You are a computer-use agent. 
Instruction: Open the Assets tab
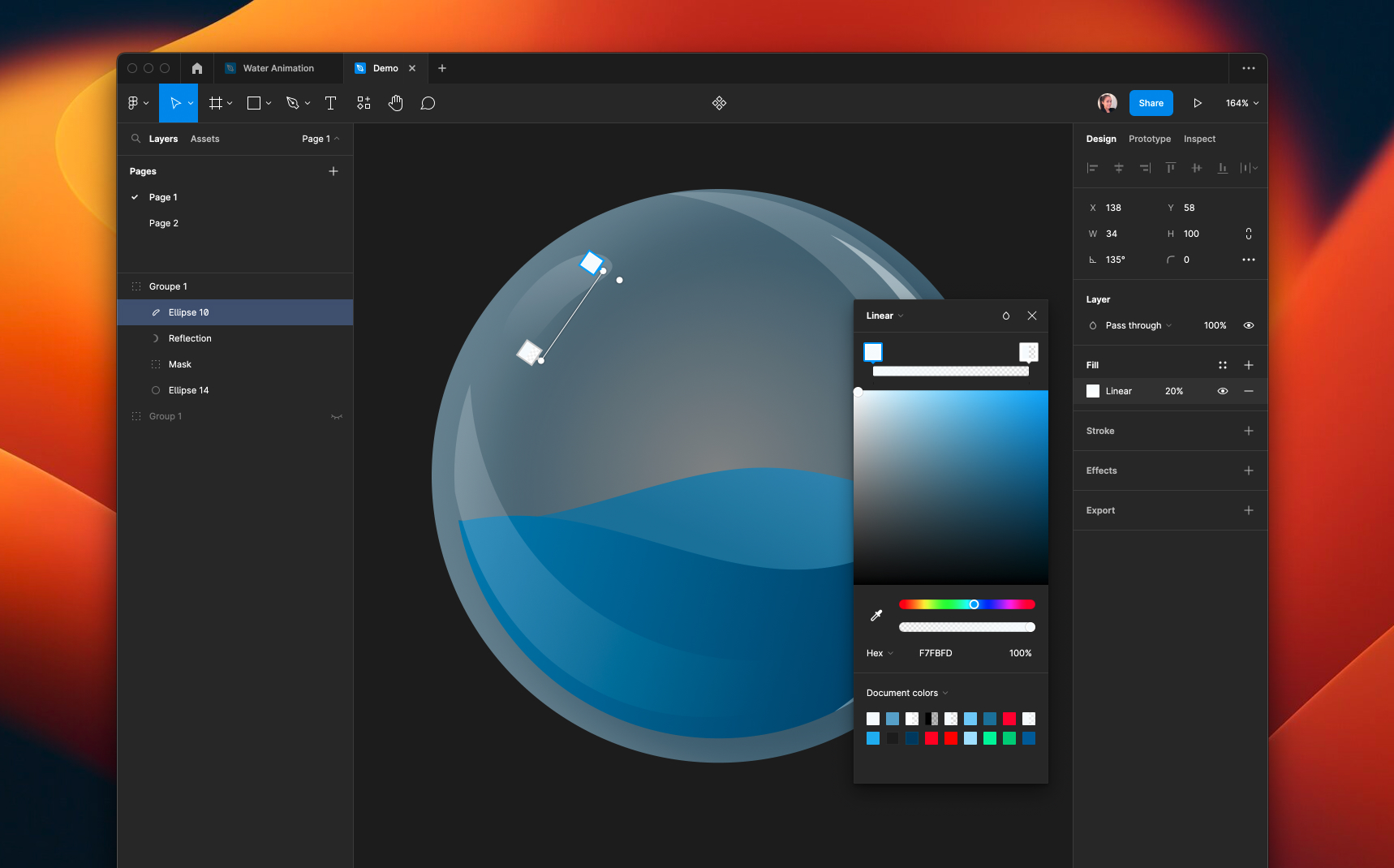pyautogui.click(x=204, y=139)
